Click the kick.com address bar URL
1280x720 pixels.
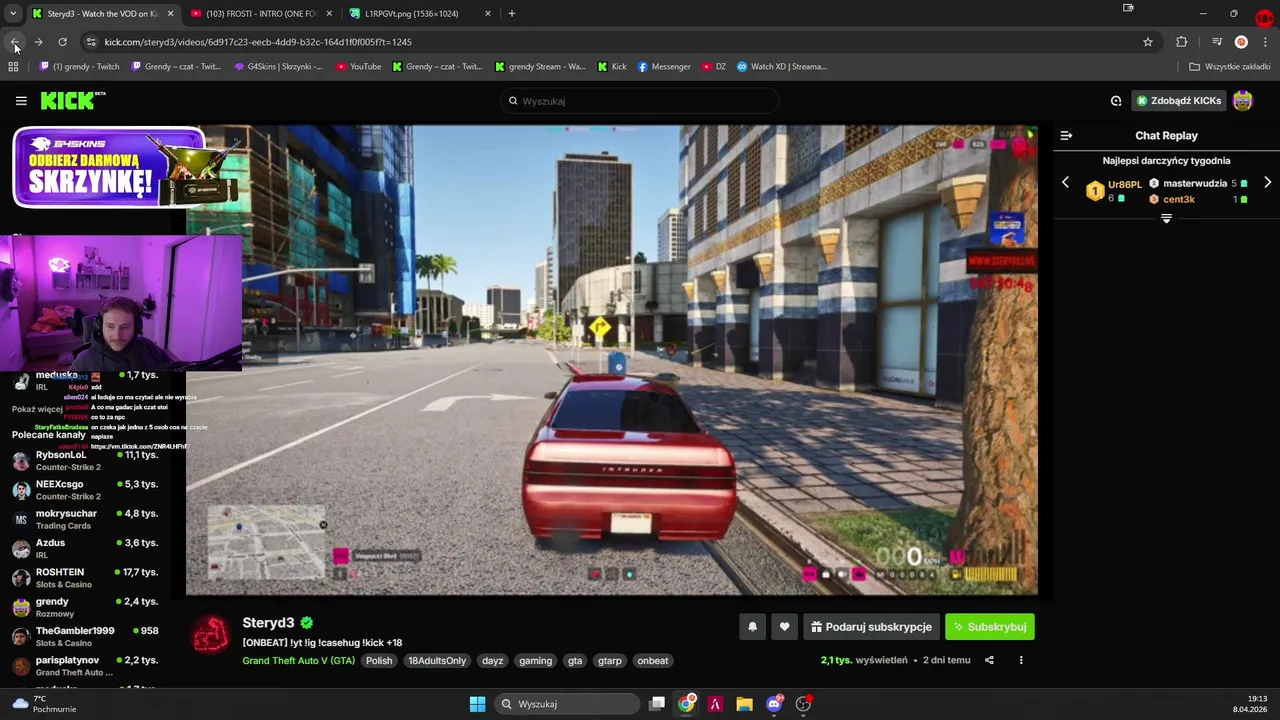point(258,42)
